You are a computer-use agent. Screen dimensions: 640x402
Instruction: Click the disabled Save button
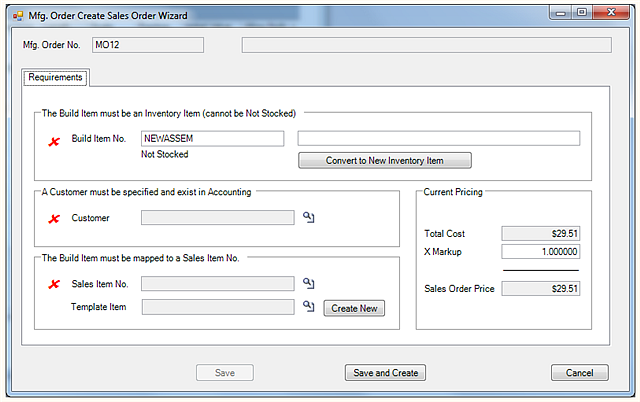225,373
